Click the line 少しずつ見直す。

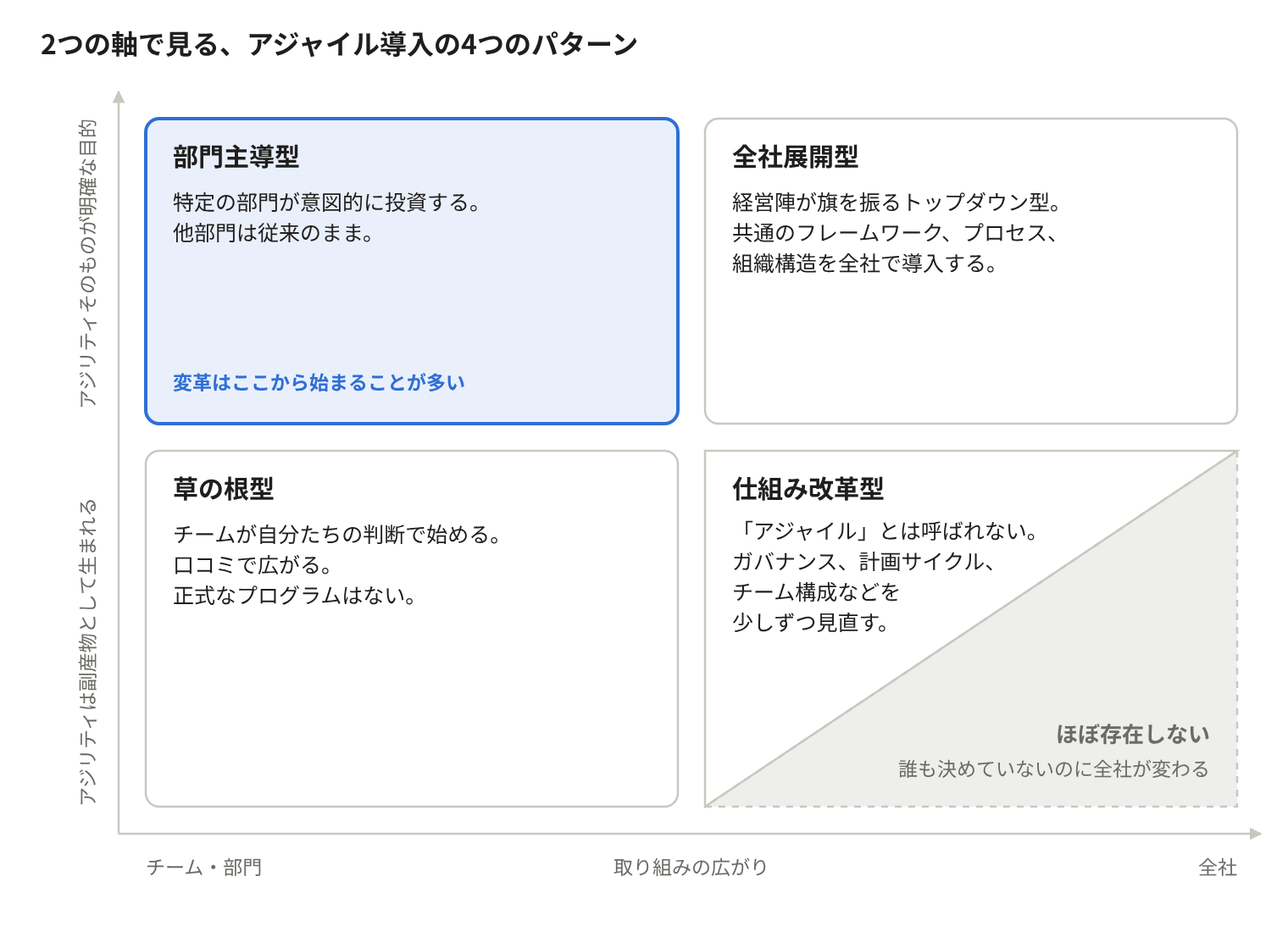(x=811, y=623)
